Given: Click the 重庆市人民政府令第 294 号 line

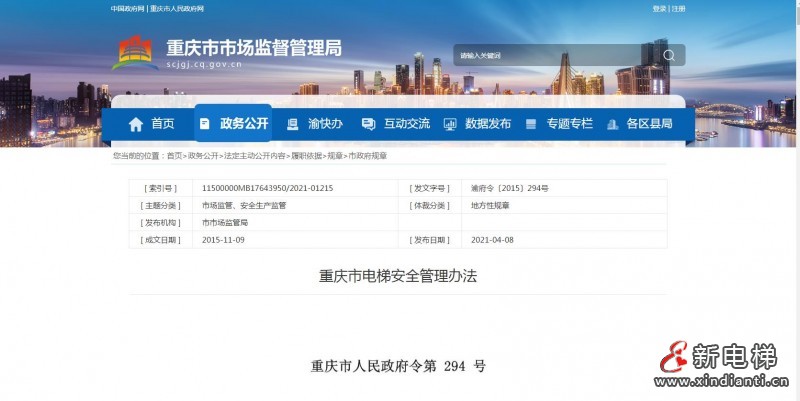Looking at the screenshot, I should (x=398, y=366).
